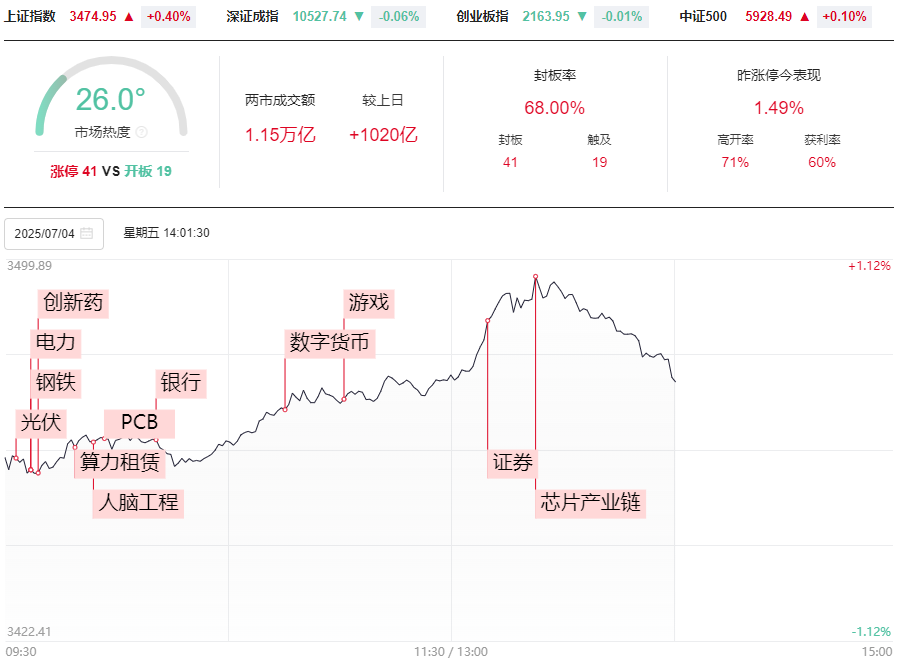
Task: Click the 数字货币 sector label on chart
Action: pyautogui.click(x=329, y=343)
